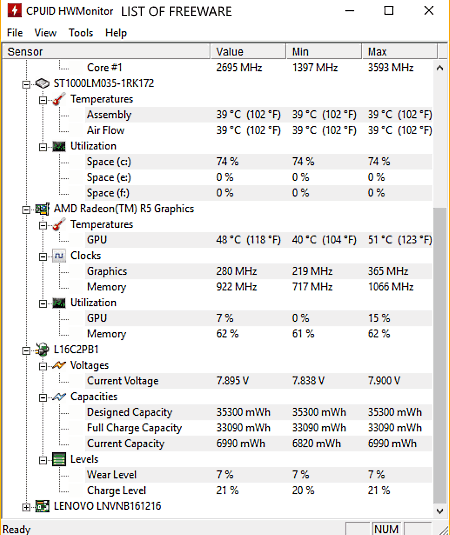Click the vertical scrollbar thumb
Image resolution: width=450 pixels, height=535 pixels.
pos(440,355)
